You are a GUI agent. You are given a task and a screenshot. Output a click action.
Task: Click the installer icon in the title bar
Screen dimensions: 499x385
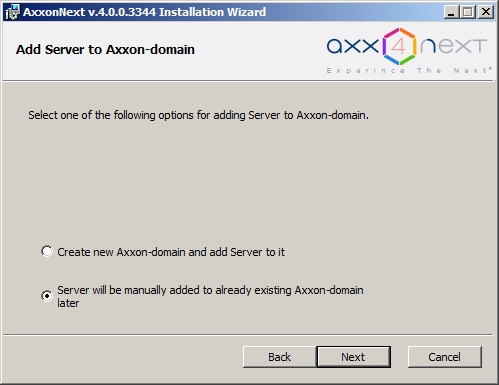(x=12, y=12)
